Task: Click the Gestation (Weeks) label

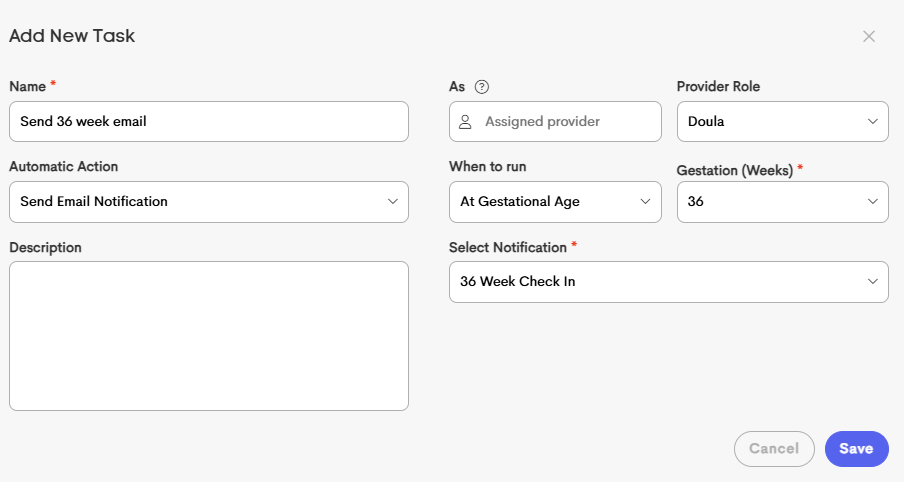Action: [x=735, y=171]
